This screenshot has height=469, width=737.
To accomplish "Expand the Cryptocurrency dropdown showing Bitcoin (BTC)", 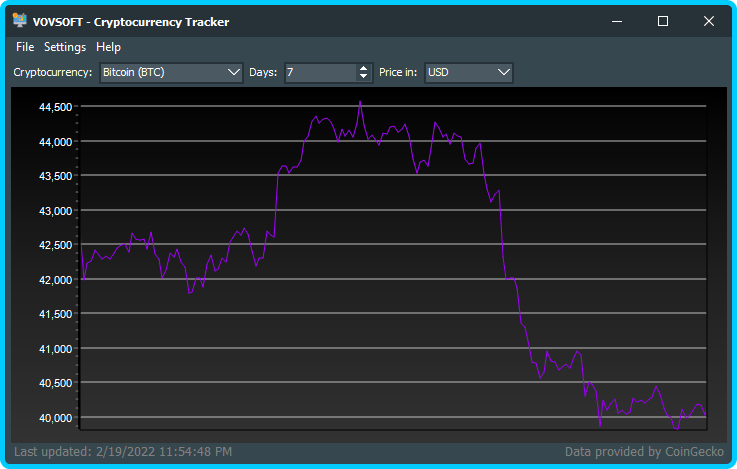I will pos(171,72).
